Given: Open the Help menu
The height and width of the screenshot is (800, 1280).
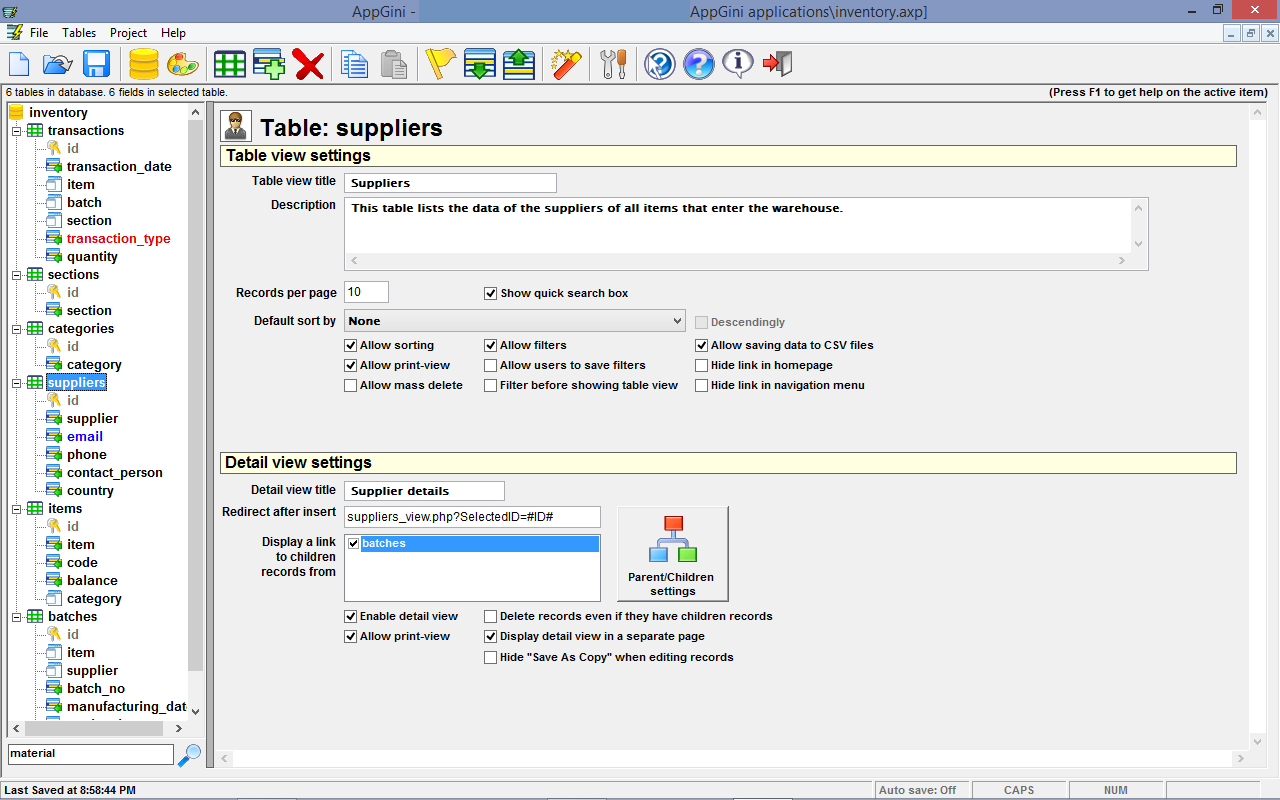Looking at the screenshot, I should [173, 33].
